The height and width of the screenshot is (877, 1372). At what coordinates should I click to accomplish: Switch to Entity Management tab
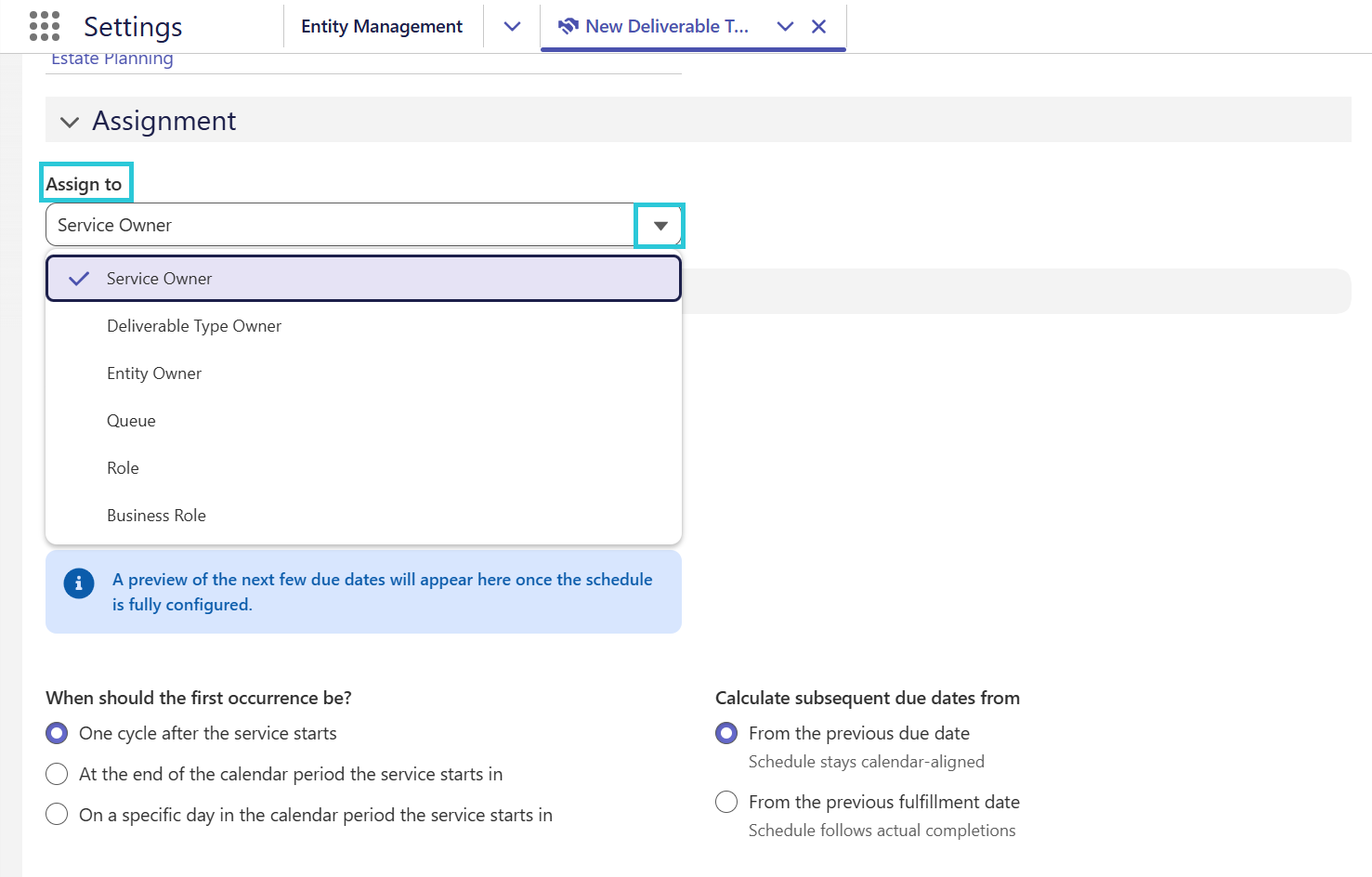coord(382,26)
